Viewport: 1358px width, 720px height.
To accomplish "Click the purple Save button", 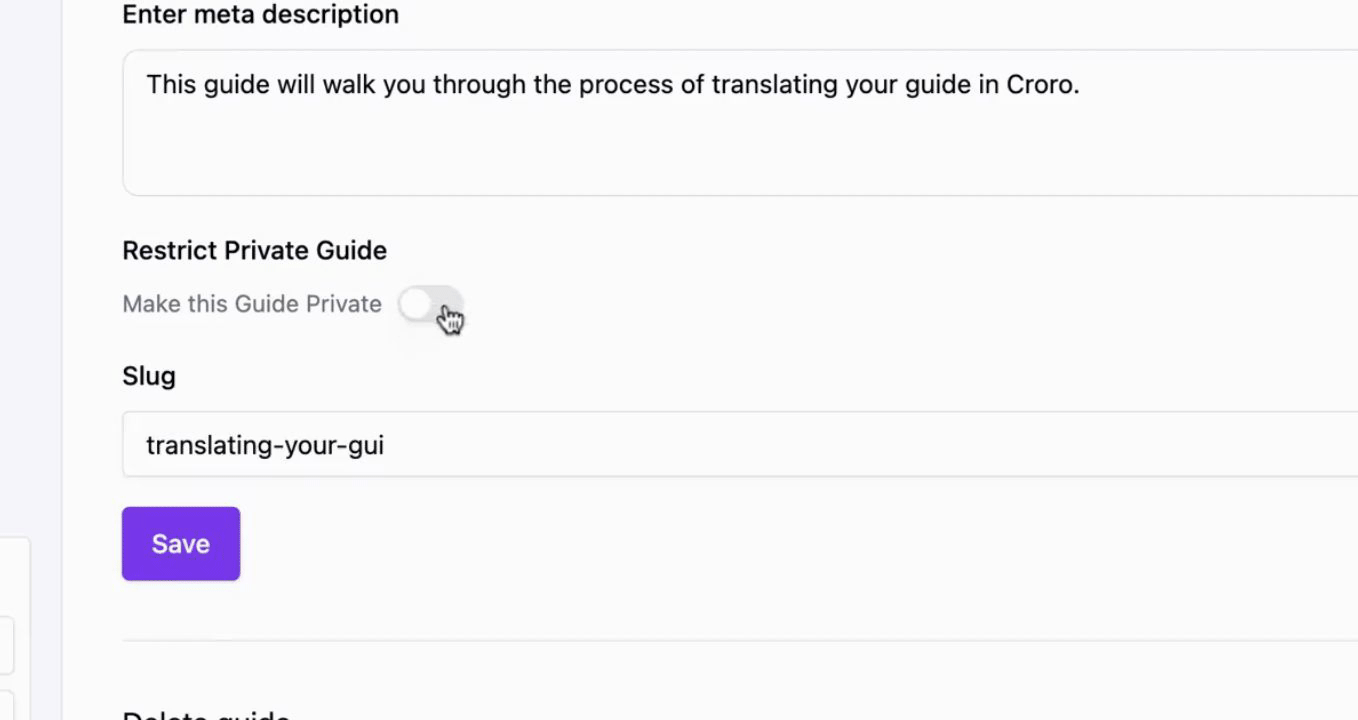I will (181, 543).
